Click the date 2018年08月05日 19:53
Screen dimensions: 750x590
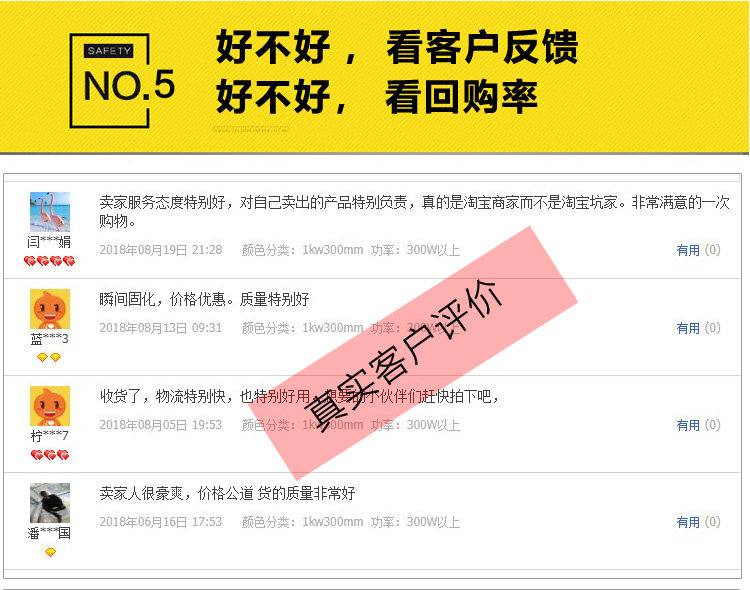pos(161,425)
